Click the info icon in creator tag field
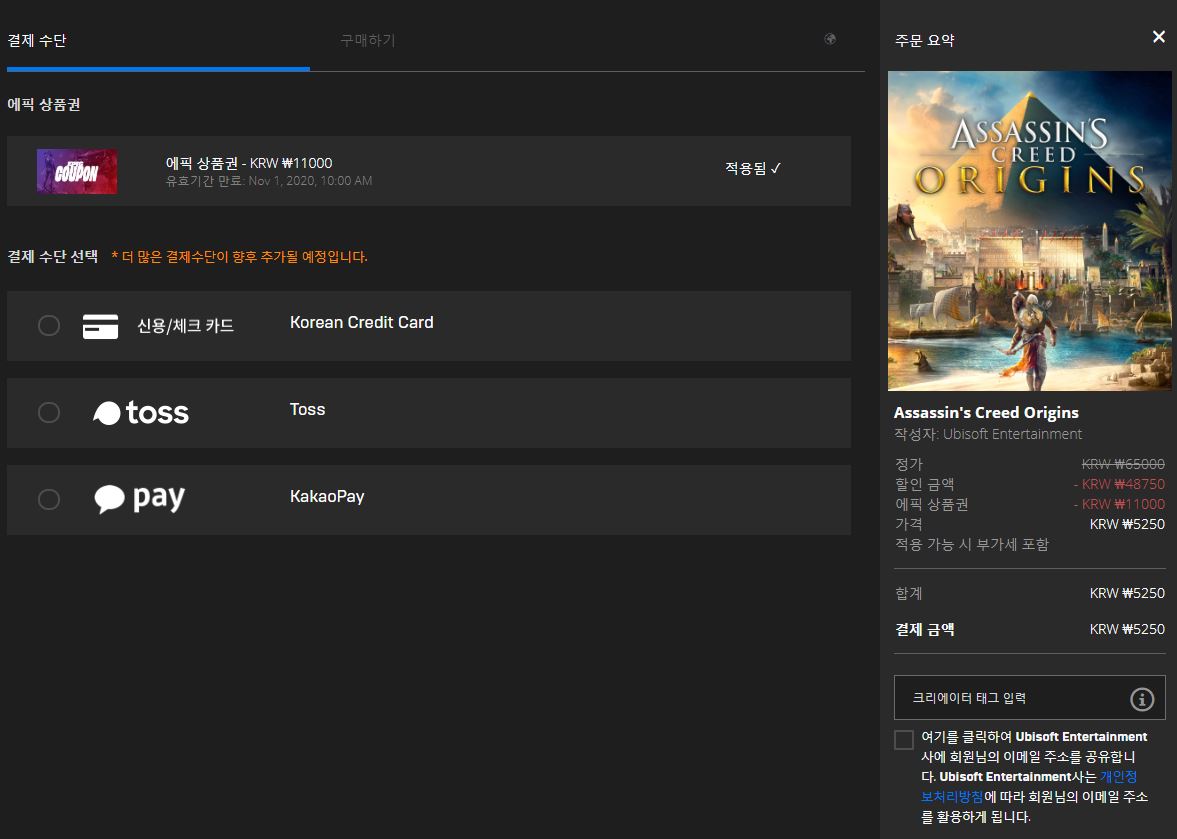This screenshot has height=839, width=1177. point(1142,699)
